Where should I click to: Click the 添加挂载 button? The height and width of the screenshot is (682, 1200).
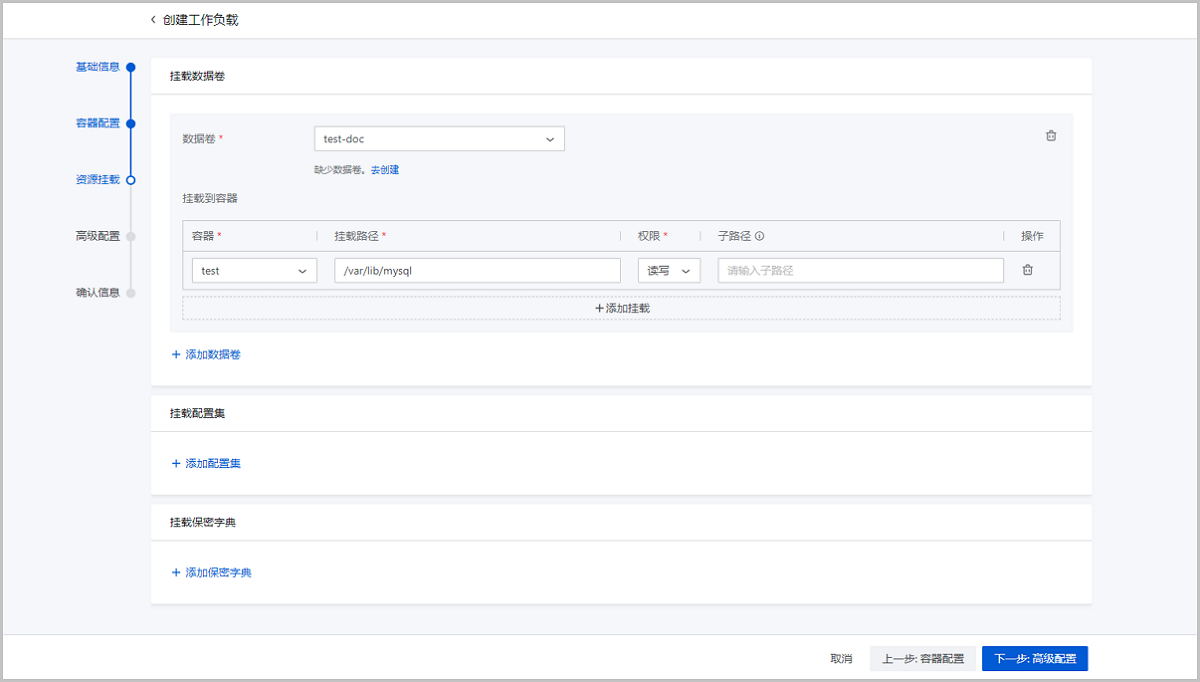pyautogui.click(x=621, y=308)
